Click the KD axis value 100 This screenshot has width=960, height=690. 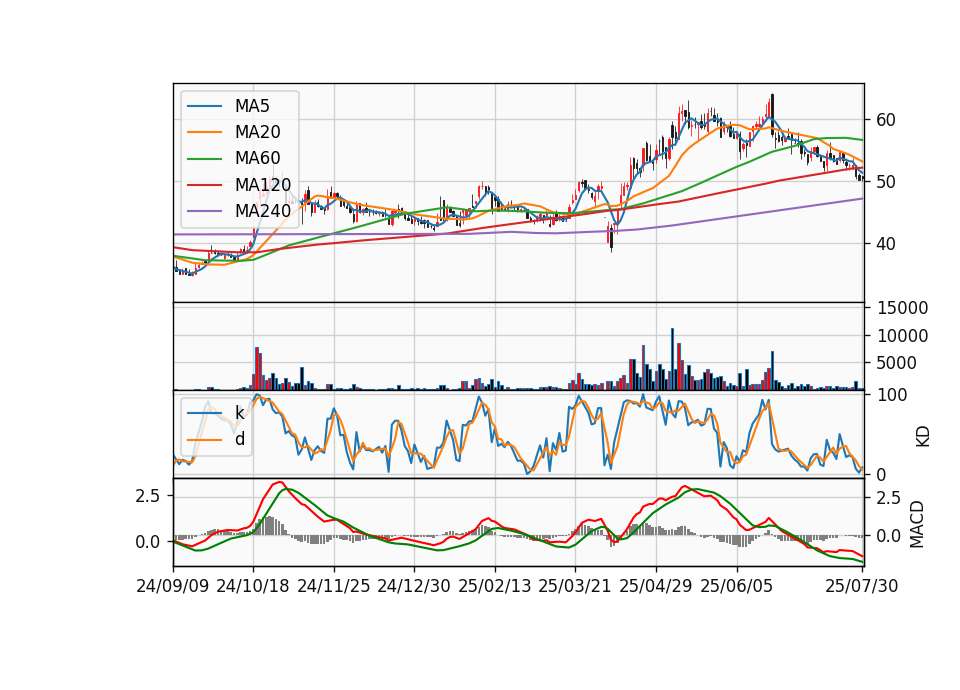[x=892, y=395]
